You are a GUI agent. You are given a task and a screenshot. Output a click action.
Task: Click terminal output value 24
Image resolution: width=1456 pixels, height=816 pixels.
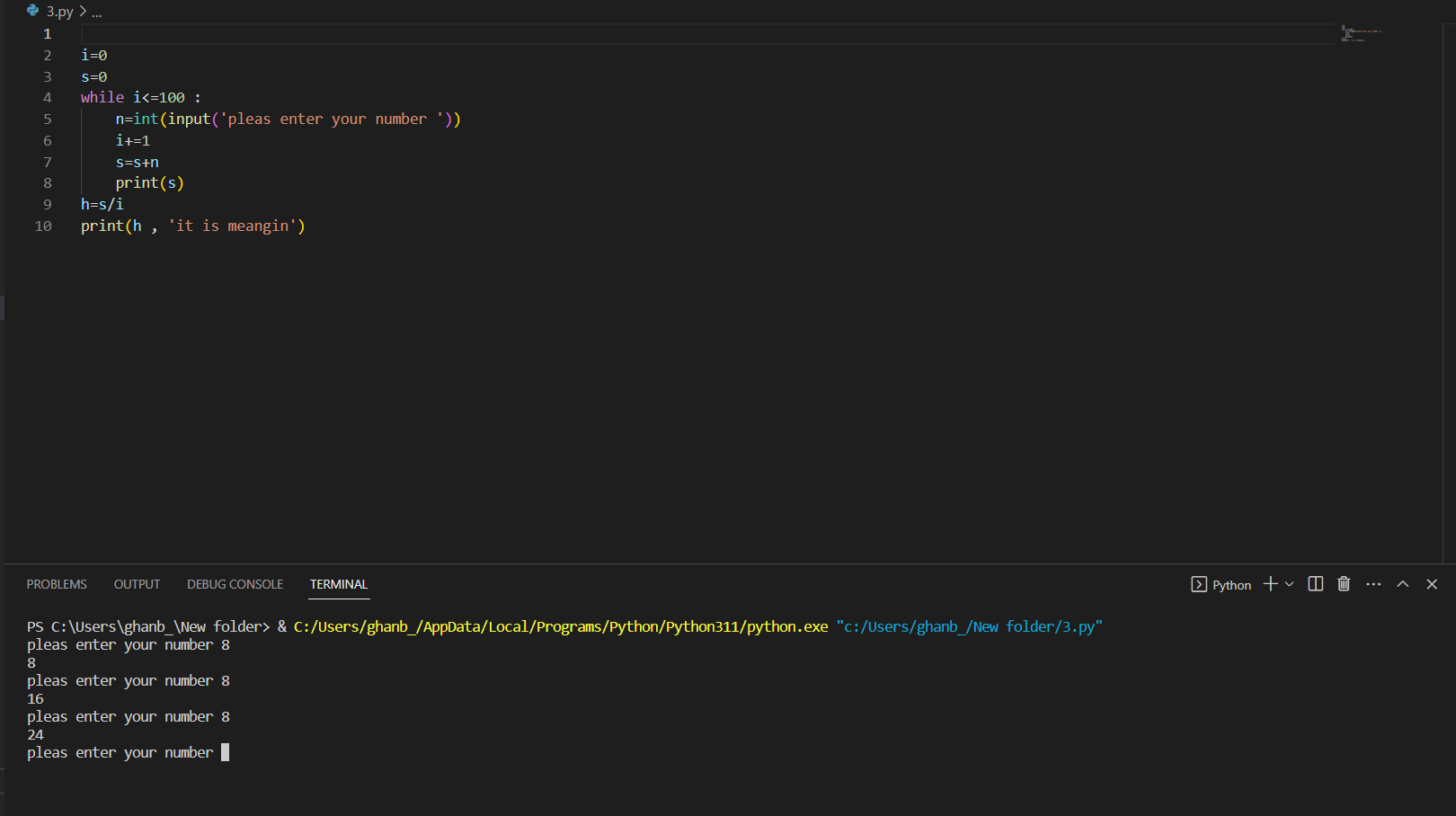click(35, 735)
